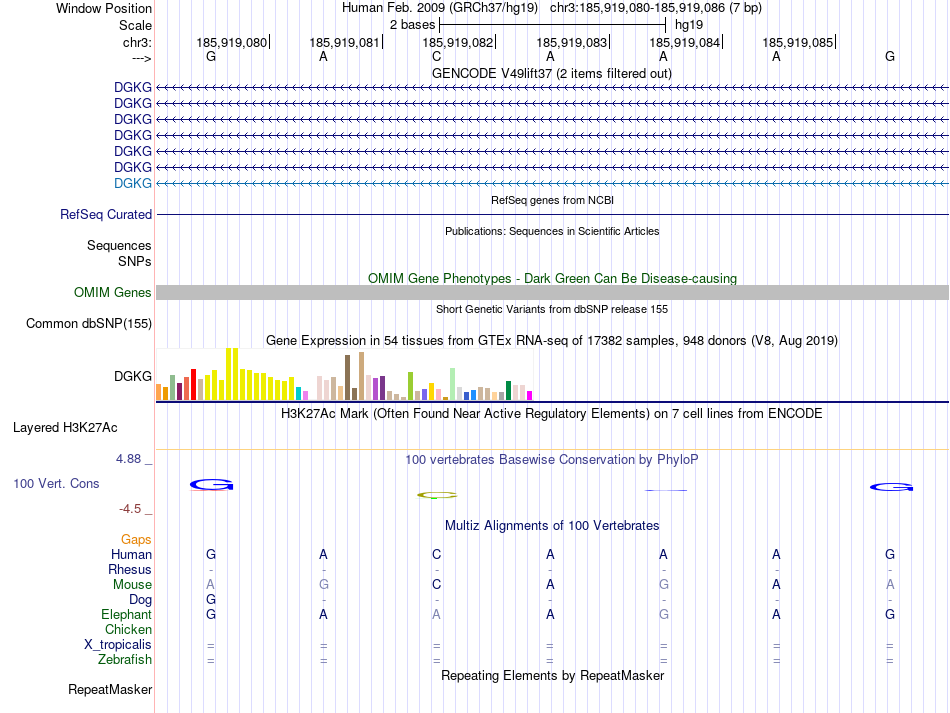Click the hg19 label beside the scale bar
950x713 pixels.
coord(689,25)
